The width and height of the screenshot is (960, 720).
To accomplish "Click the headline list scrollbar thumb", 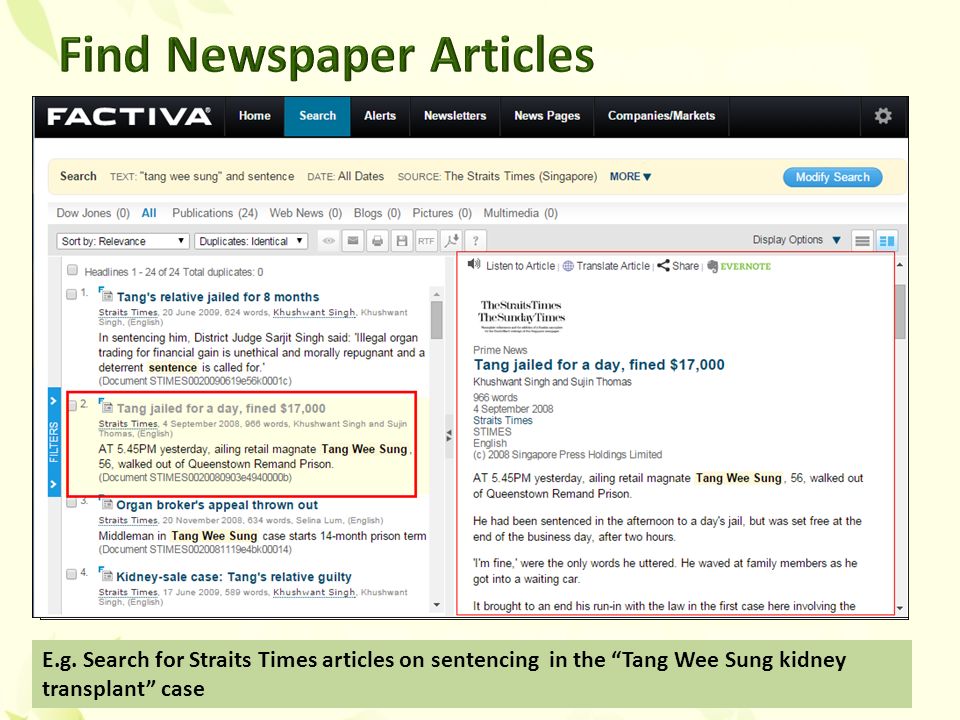I will coord(437,320).
